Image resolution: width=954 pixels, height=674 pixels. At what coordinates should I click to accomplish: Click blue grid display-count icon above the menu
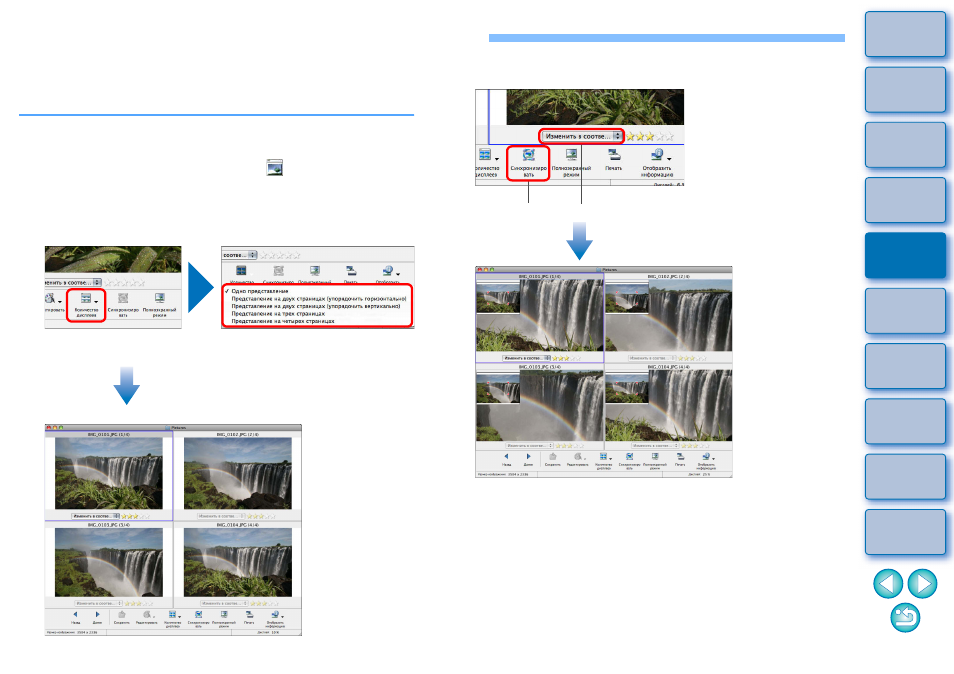pos(242,270)
